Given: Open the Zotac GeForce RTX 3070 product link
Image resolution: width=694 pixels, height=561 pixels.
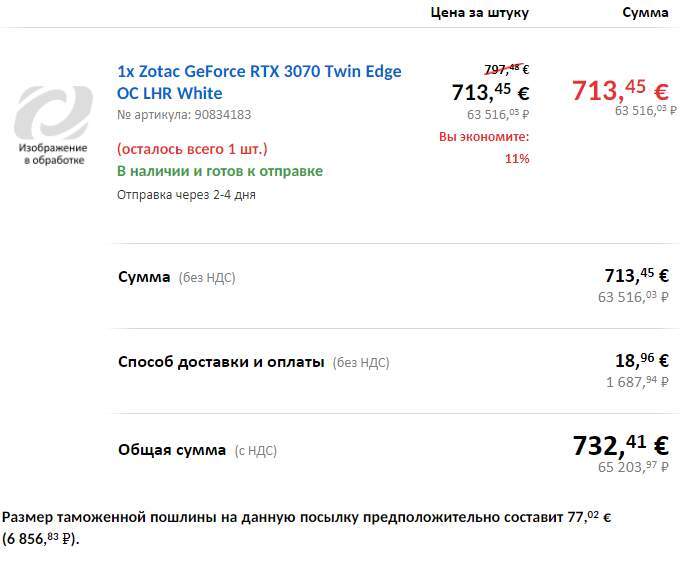Looking at the screenshot, I should pyautogui.click(x=259, y=81).
